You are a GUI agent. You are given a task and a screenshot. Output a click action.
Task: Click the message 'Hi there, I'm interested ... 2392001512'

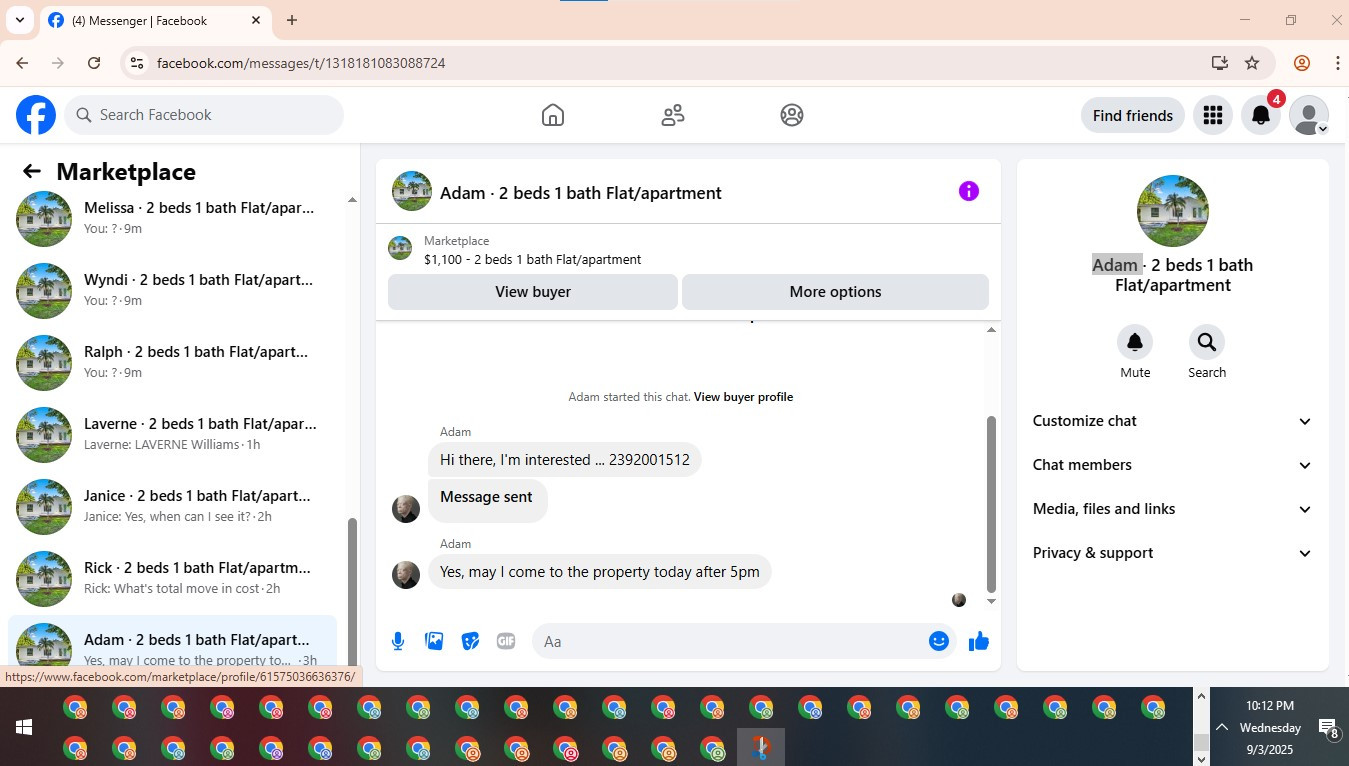pyautogui.click(x=565, y=460)
